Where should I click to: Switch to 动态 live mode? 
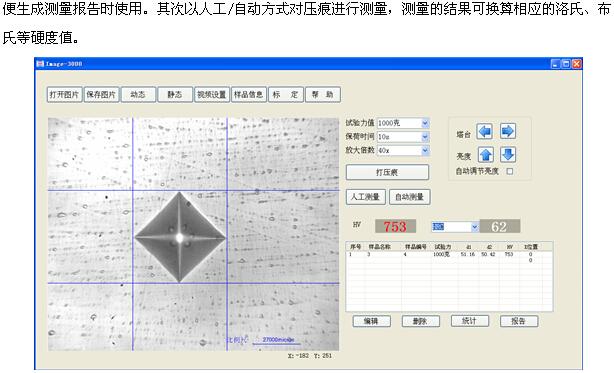(138, 95)
